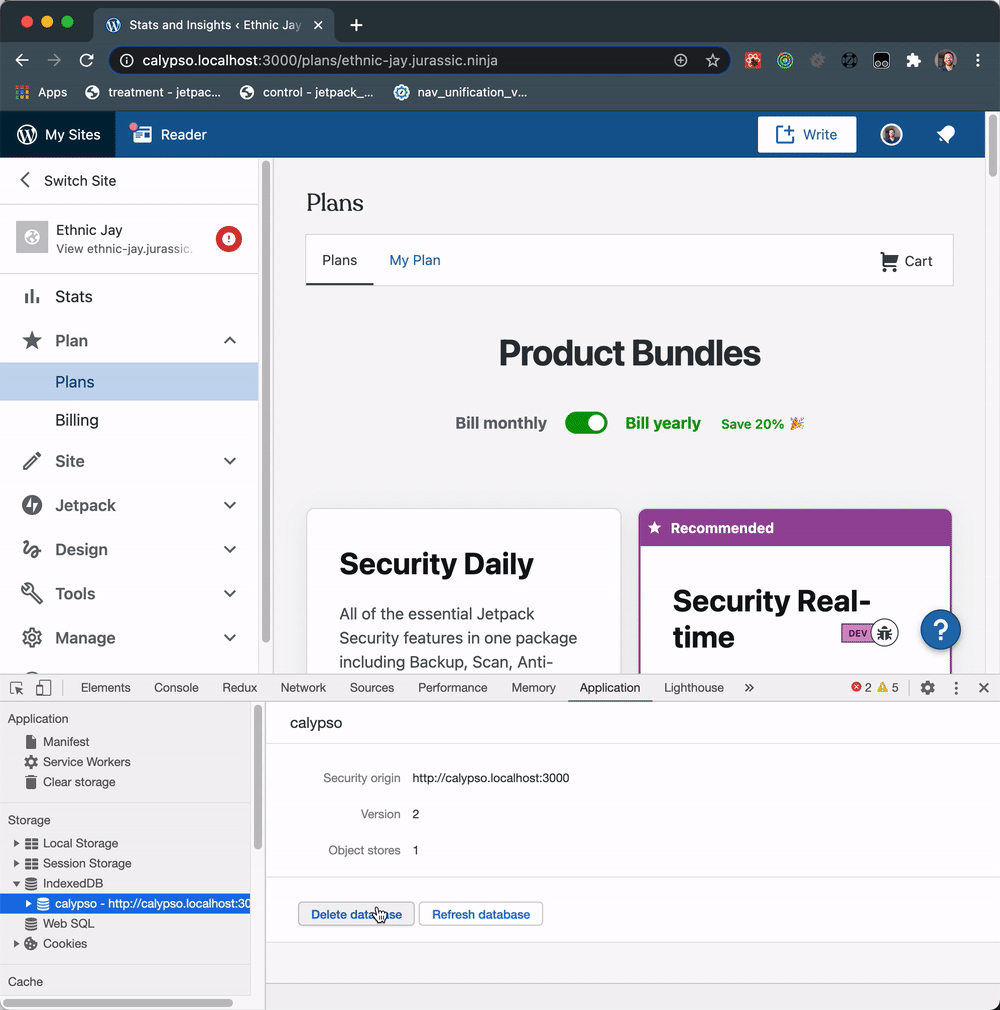Open the browser Extensions puzzle icon
This screenshot has width=1000, height=1010.
(913, 61)
